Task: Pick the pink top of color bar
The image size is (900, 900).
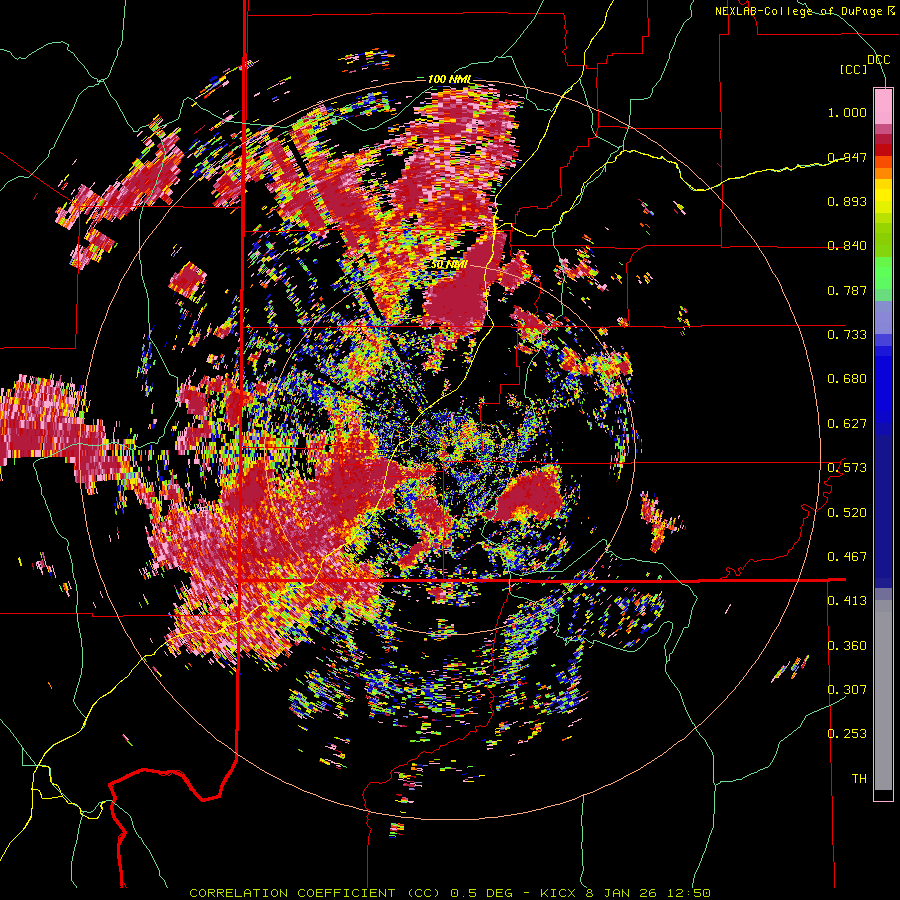Action: [x=883, y=106]
